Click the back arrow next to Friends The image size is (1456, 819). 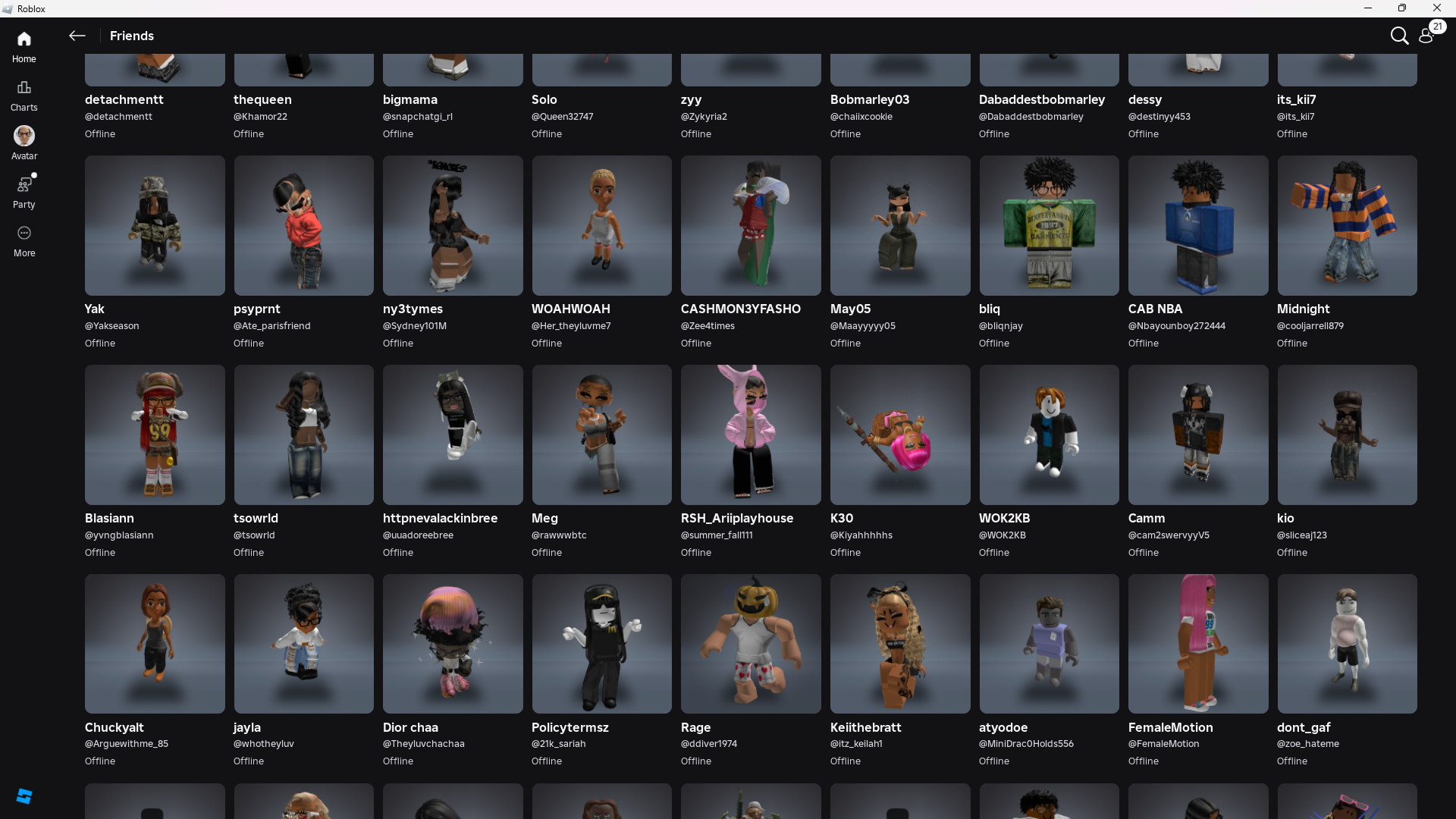point(77,36)
